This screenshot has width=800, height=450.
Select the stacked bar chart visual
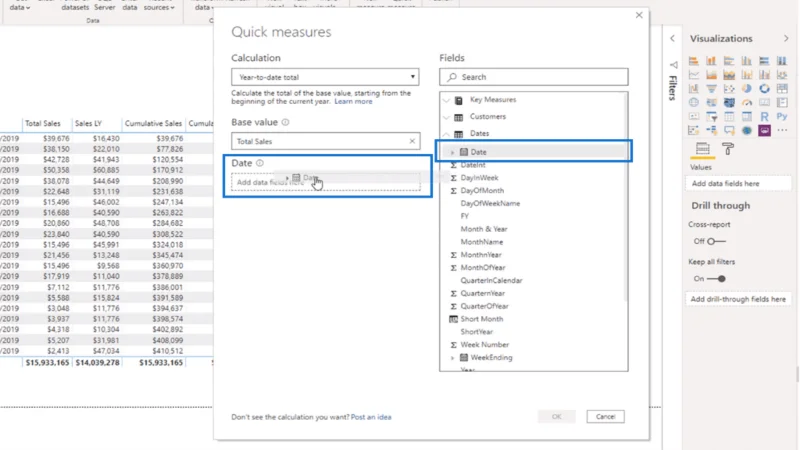pos(693,61)
